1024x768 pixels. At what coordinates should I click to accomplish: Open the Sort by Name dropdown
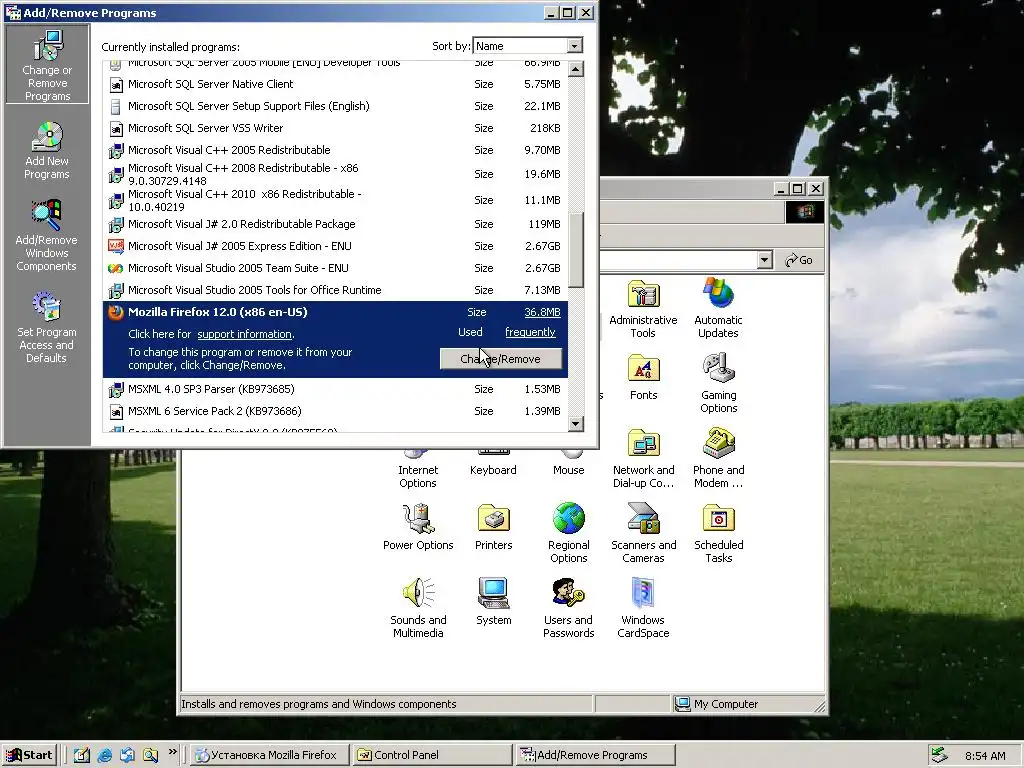click(574, 46)
